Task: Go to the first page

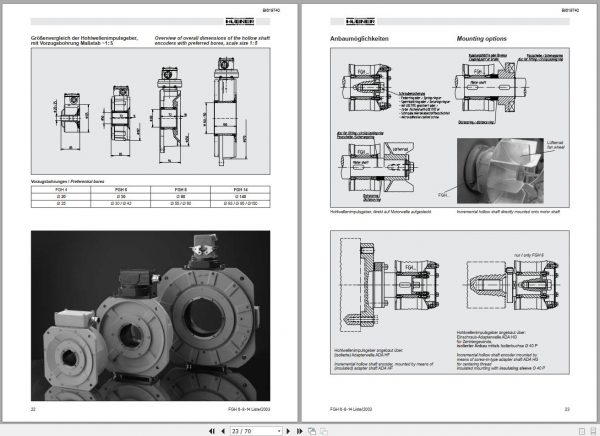Action: click(212, 431)
